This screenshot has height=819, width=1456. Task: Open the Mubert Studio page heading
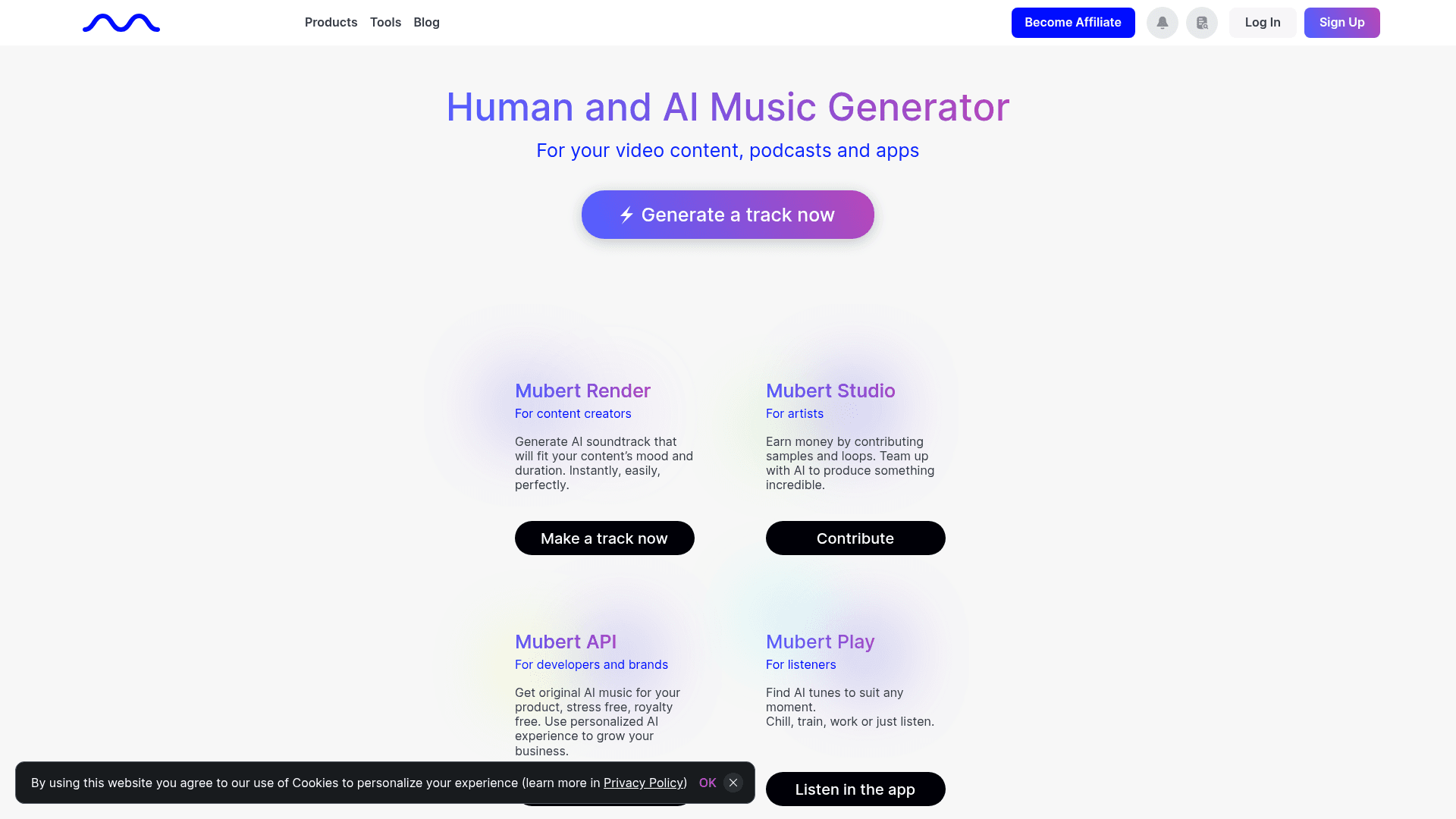[x=830, y=391]
